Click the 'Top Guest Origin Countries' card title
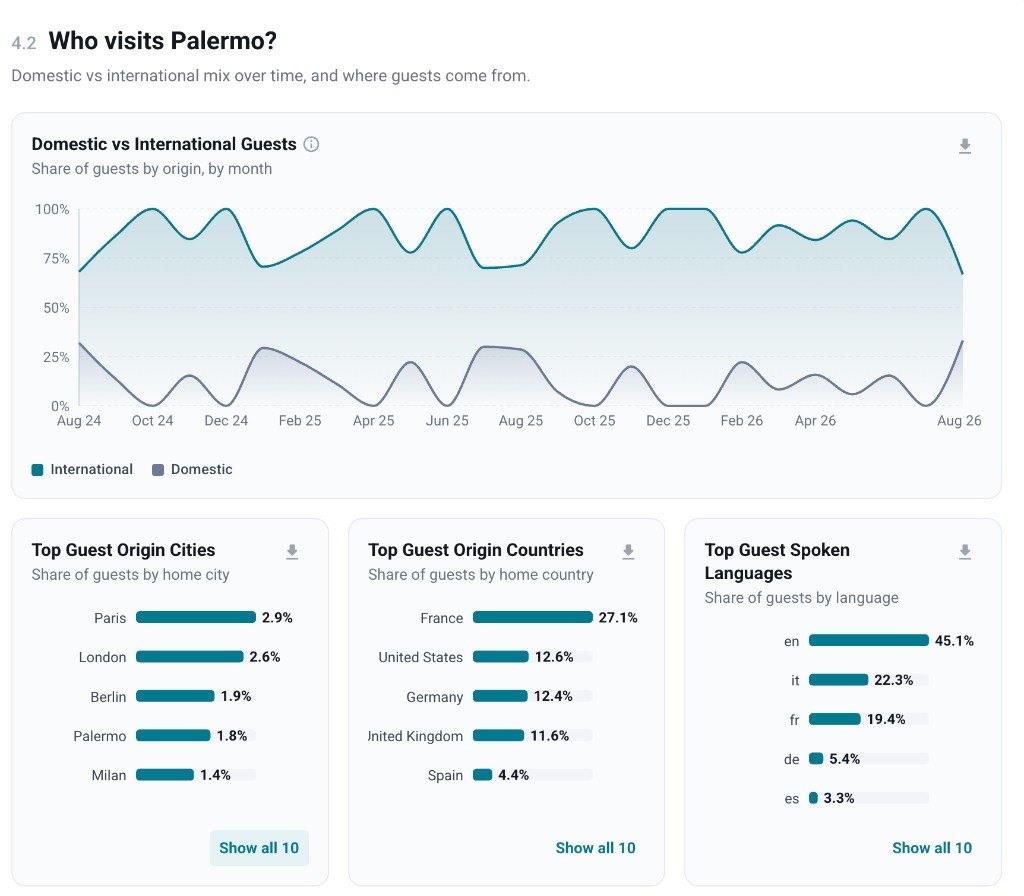1024x896 pixels. click(475, 550)
